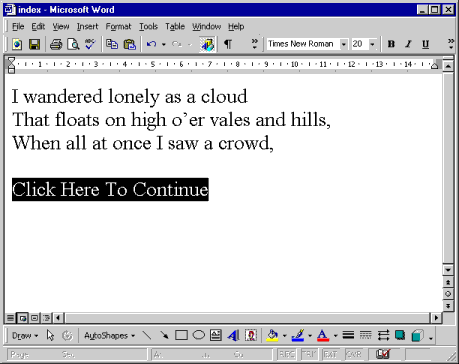
Task: Open Arrow Style options in the Drawing toolbar
Action: pyautogui.click(x=383, y=335)
